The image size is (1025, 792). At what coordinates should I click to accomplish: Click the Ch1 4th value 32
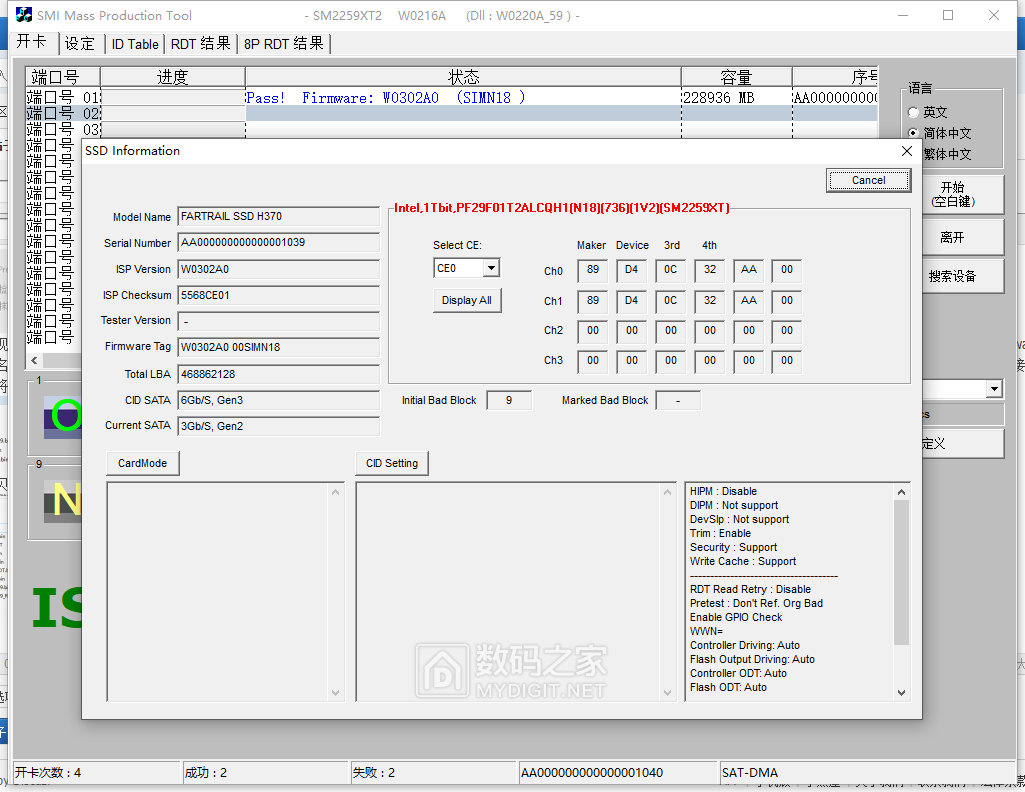coord(710,301)
